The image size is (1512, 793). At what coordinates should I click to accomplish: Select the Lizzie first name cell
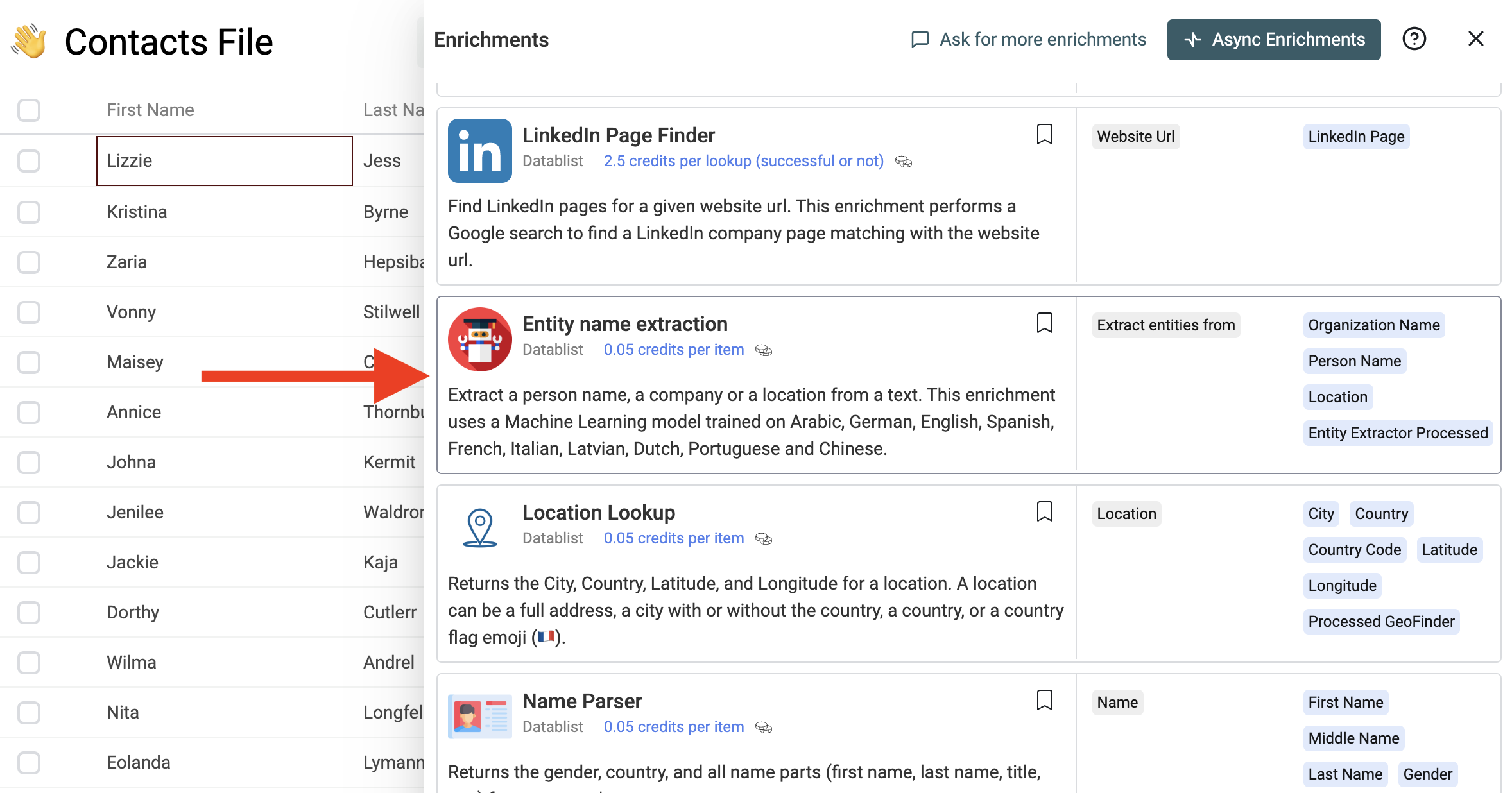[224, 161]
